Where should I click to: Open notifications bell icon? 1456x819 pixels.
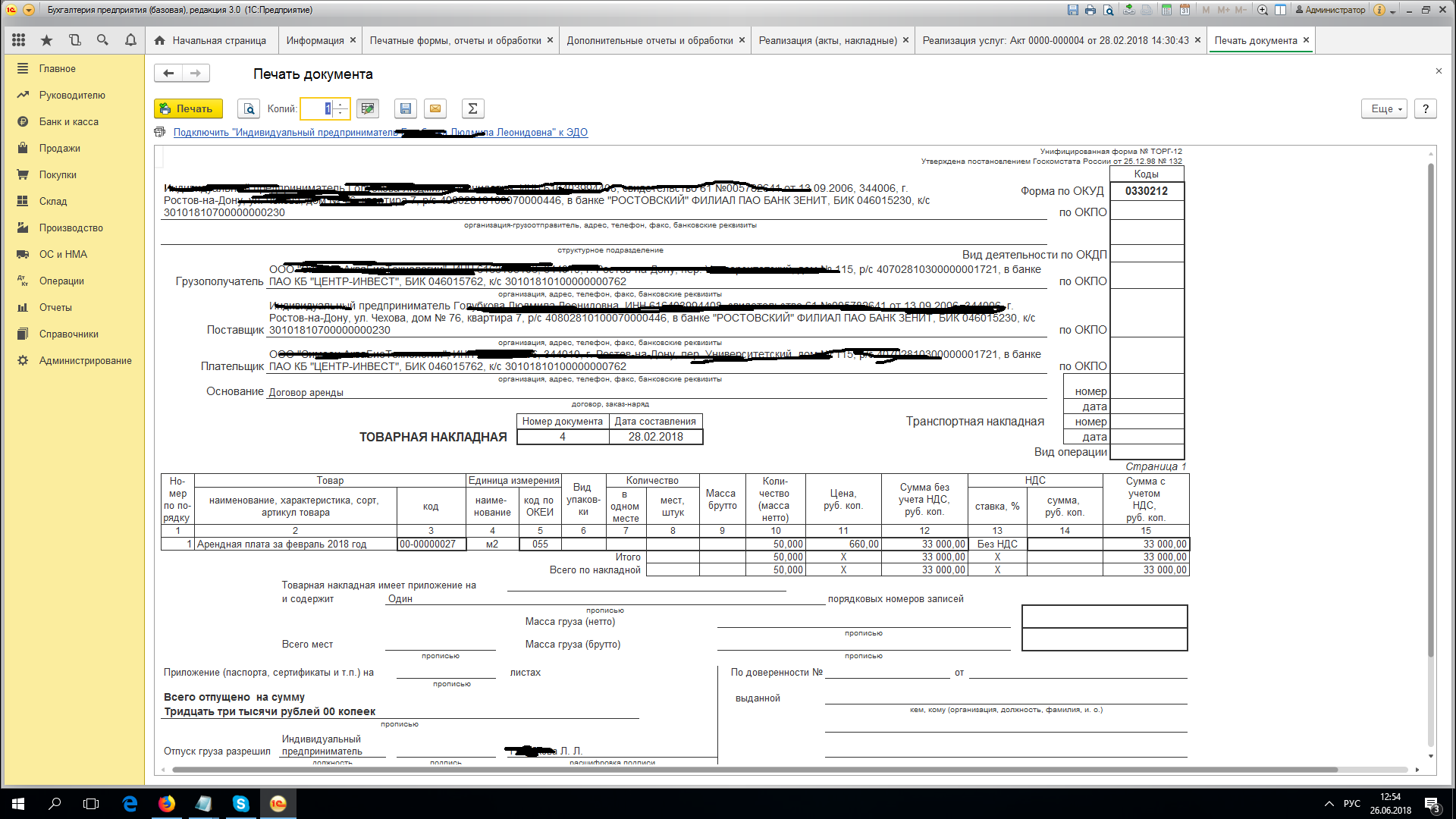pyautogui.click(x=130, y=40)
